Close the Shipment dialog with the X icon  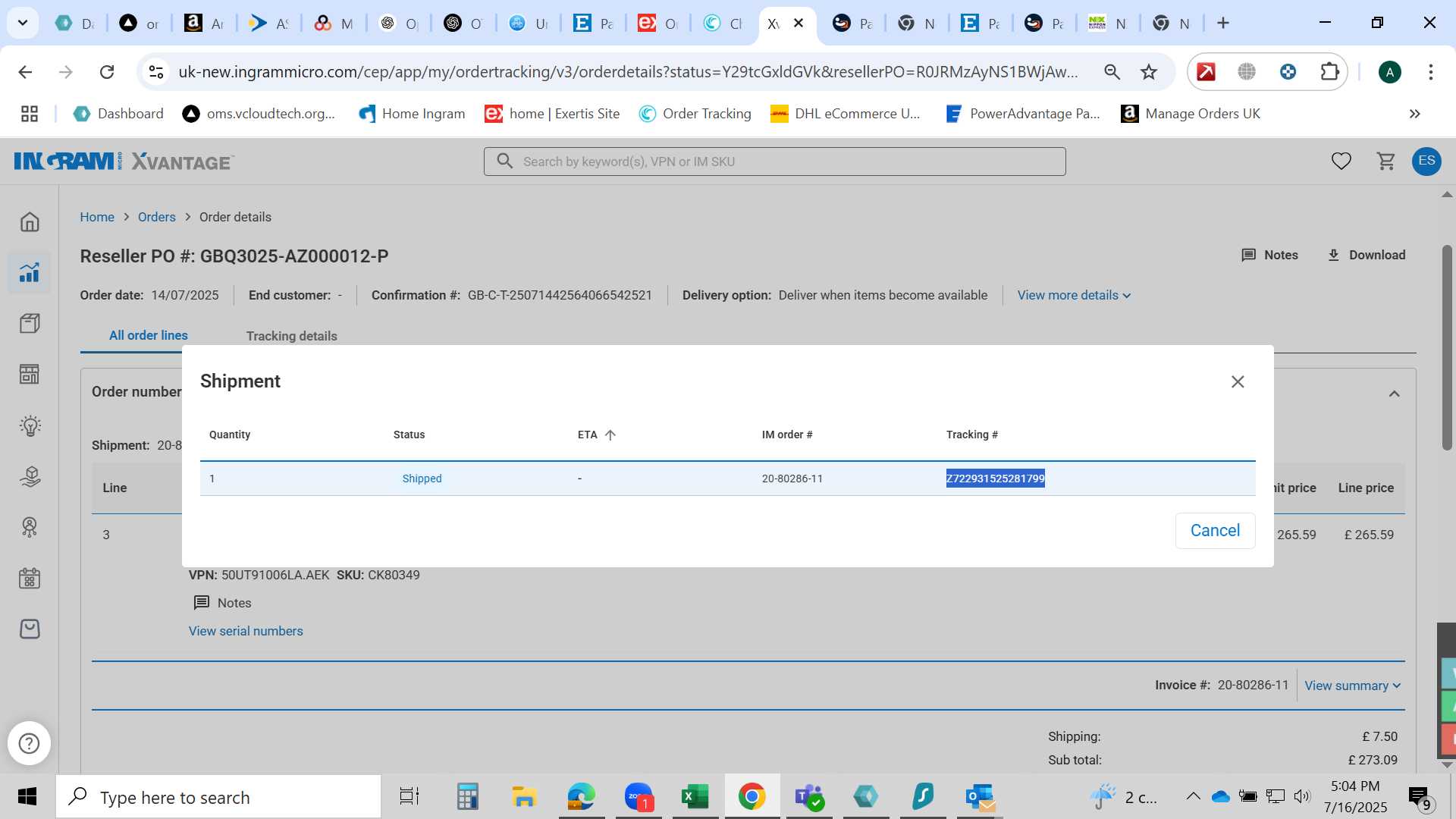[x=1238, y=381]
